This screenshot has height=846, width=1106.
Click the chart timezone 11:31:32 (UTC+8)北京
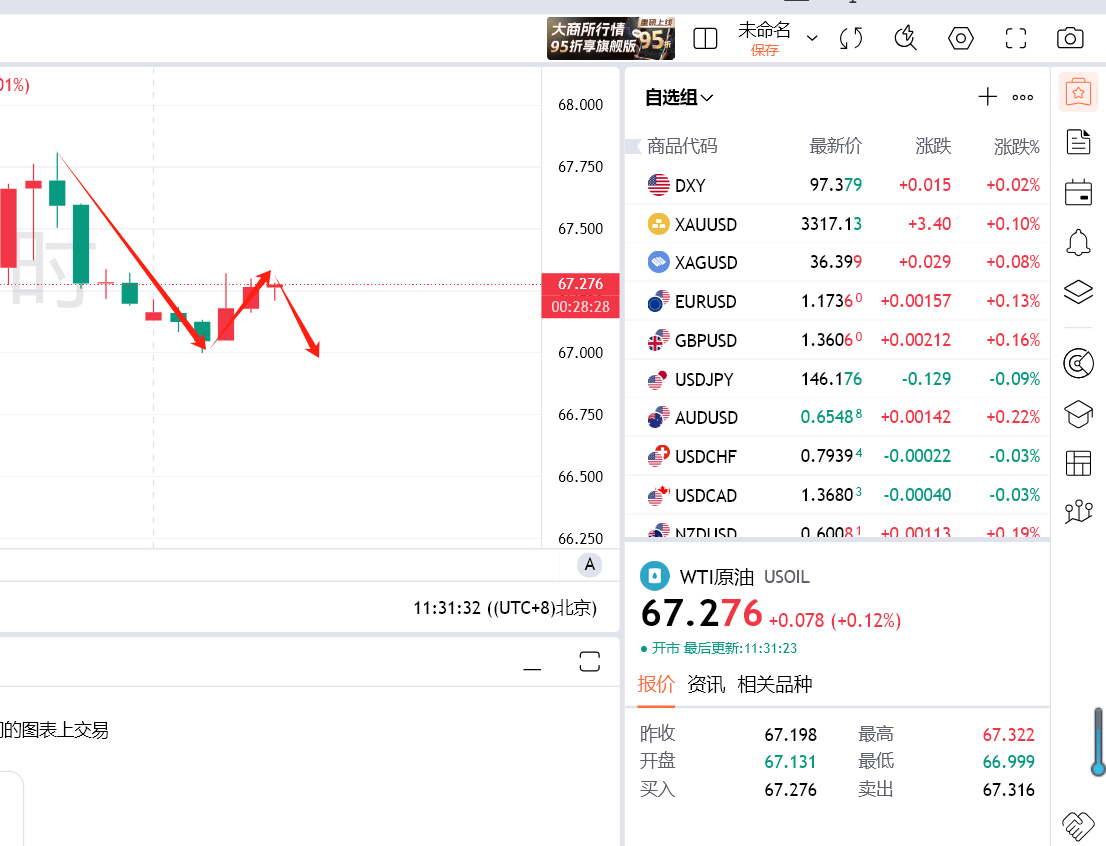[505, 608]
